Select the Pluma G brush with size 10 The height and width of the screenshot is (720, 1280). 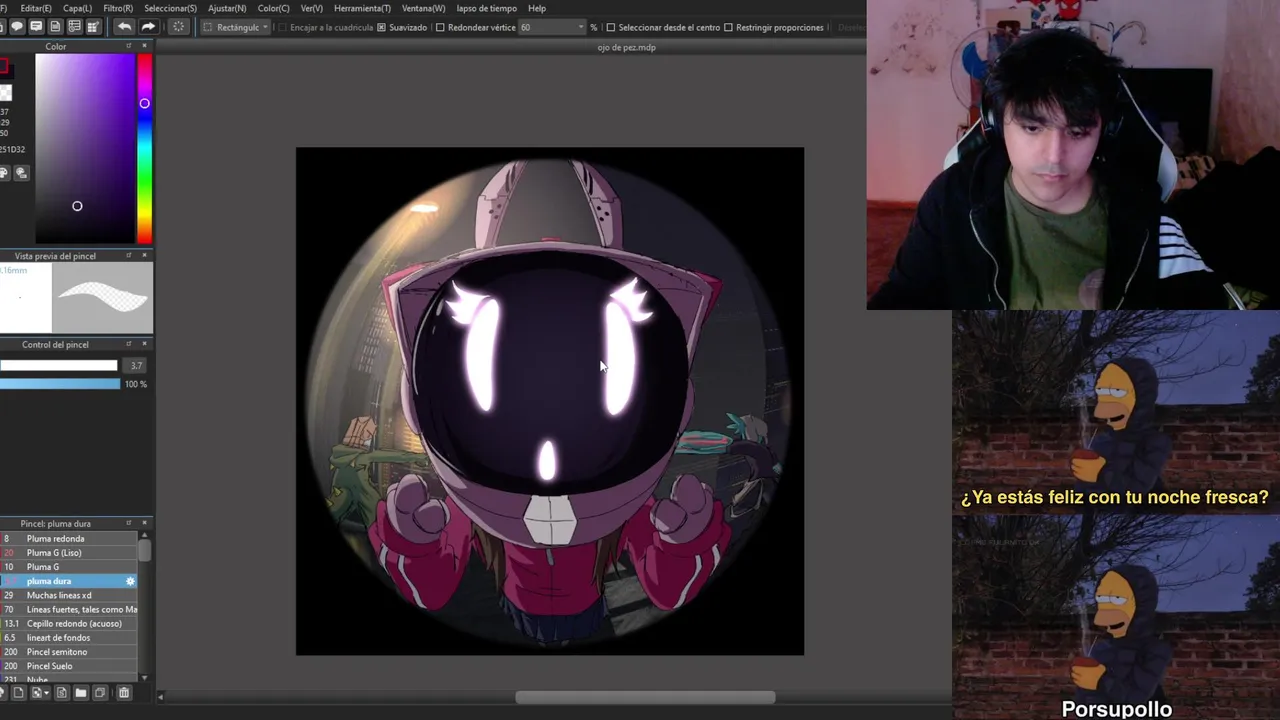69,567
